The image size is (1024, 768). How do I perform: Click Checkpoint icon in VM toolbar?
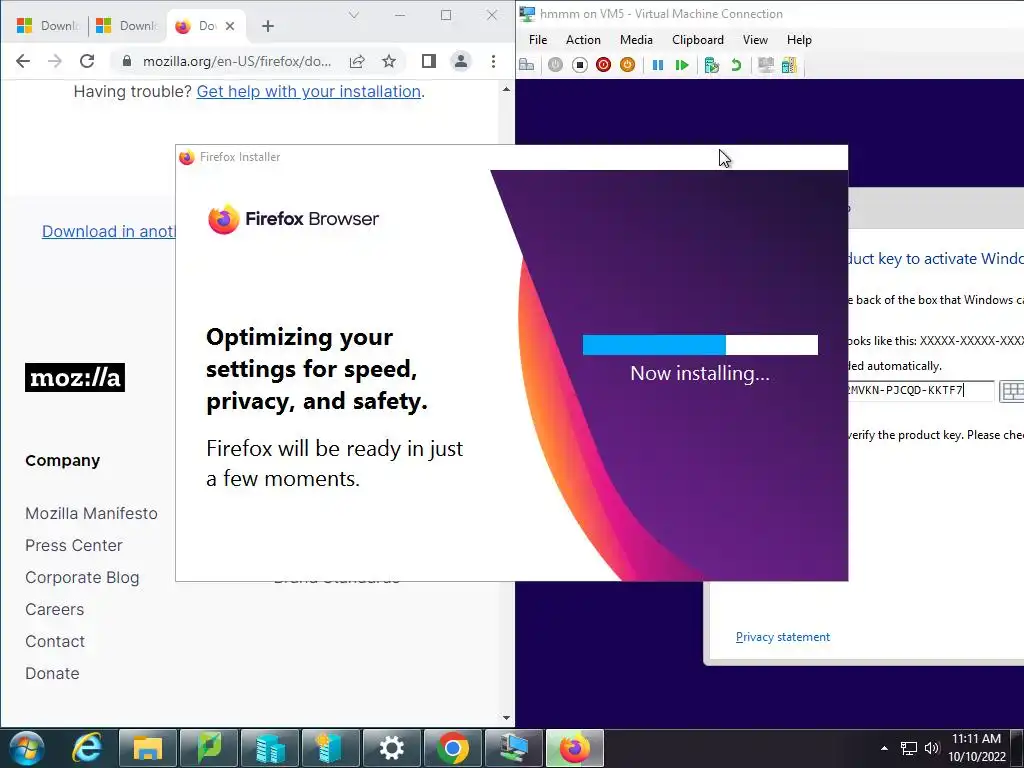(712, 65)
